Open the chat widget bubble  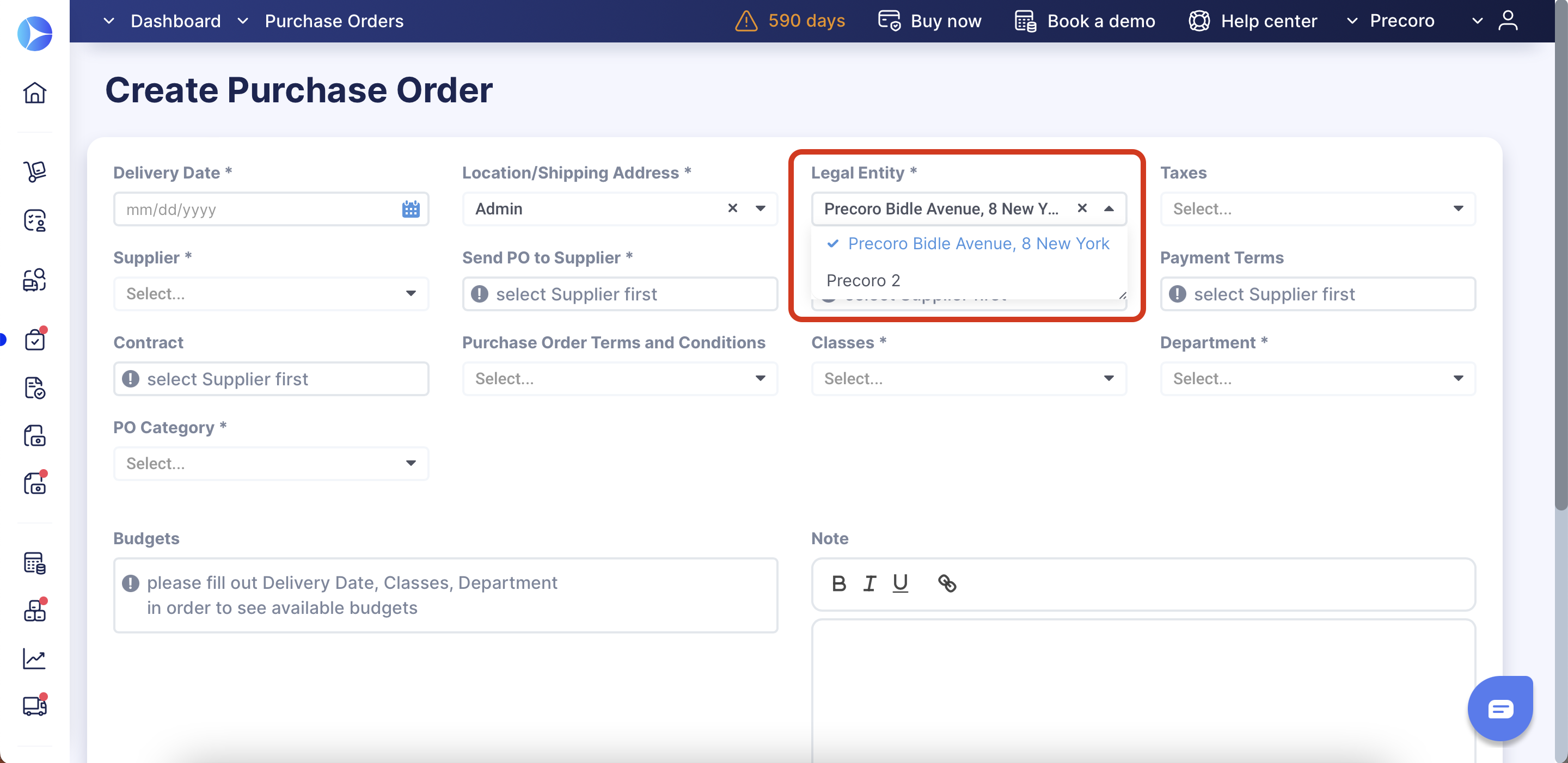(x=1499, y=708)
